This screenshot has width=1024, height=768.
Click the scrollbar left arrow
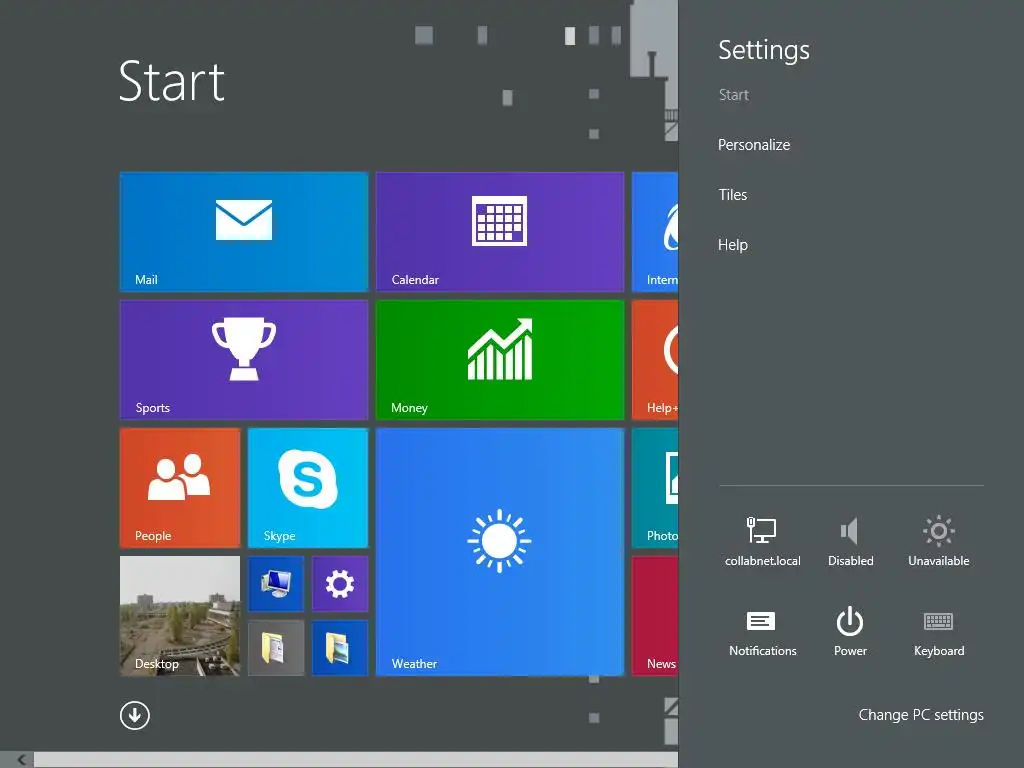coord(21,760)
